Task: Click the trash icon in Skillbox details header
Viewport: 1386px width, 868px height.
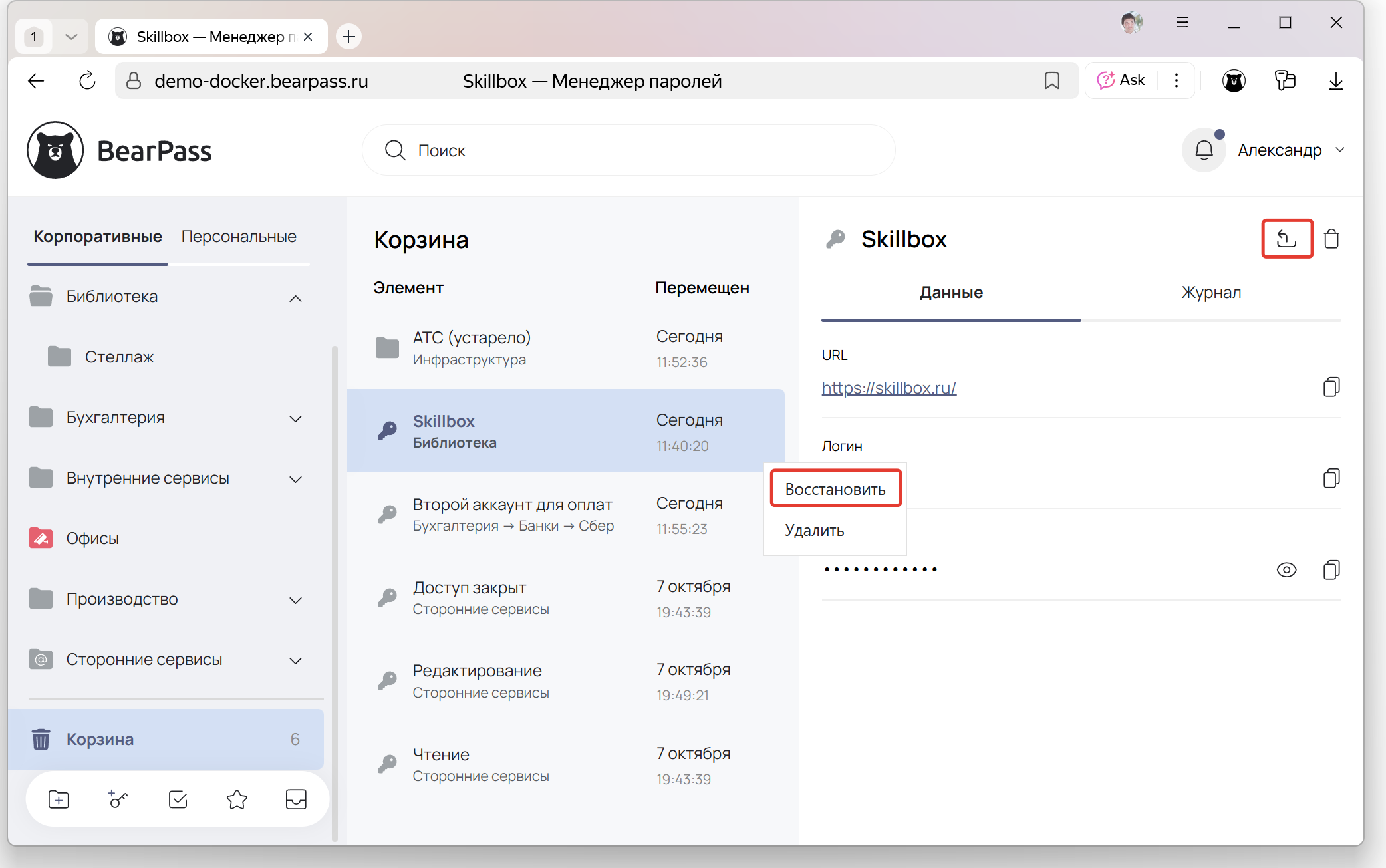Action: (1331, 239)
